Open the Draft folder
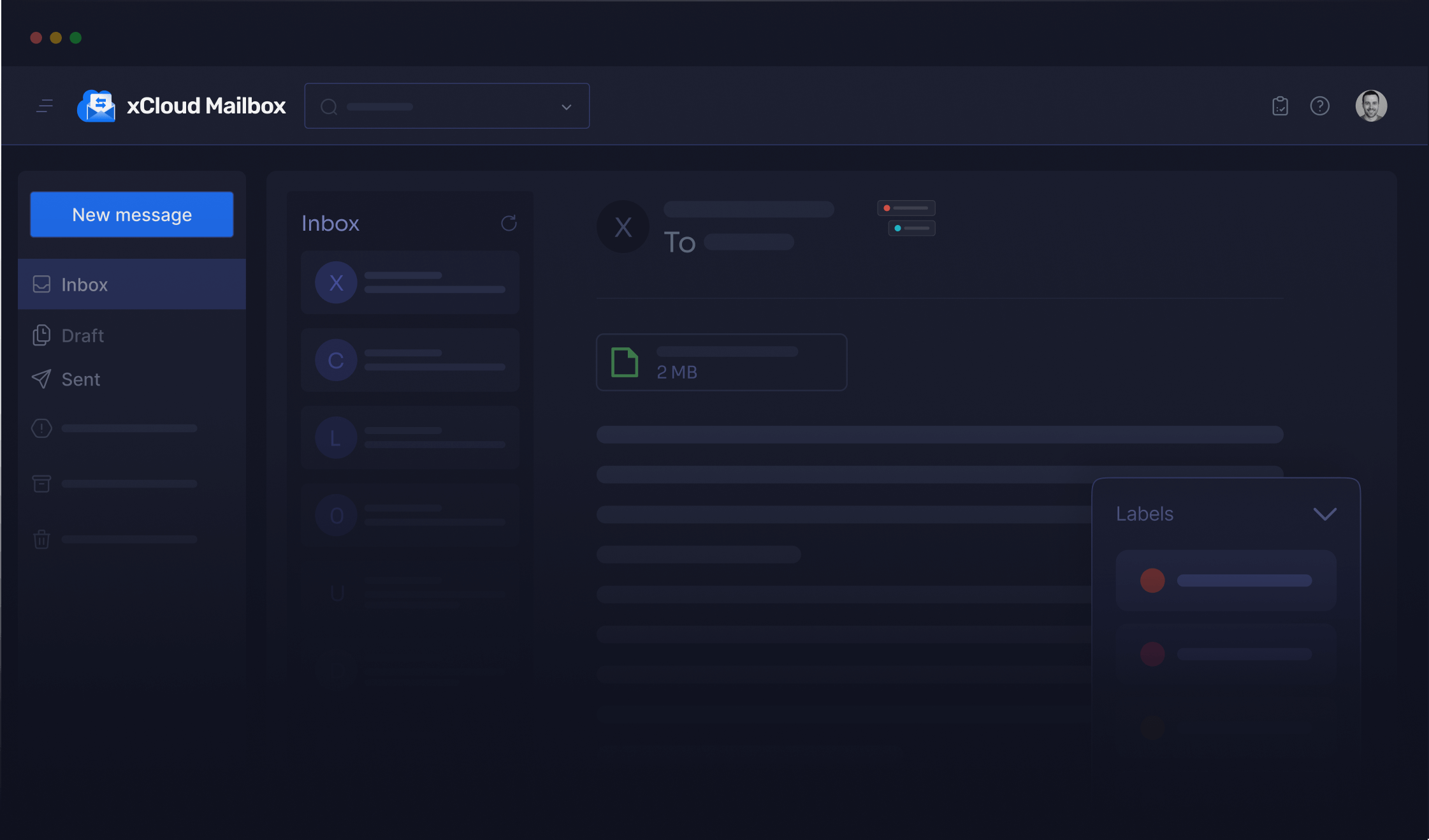 tap(82, 335)
